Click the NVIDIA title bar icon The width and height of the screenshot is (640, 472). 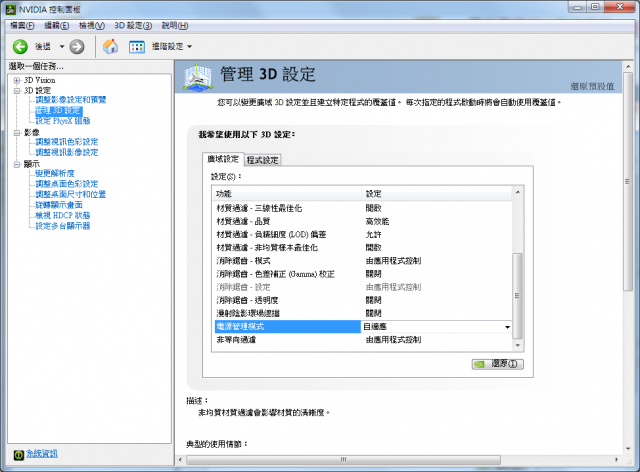(x=11, y=9)
